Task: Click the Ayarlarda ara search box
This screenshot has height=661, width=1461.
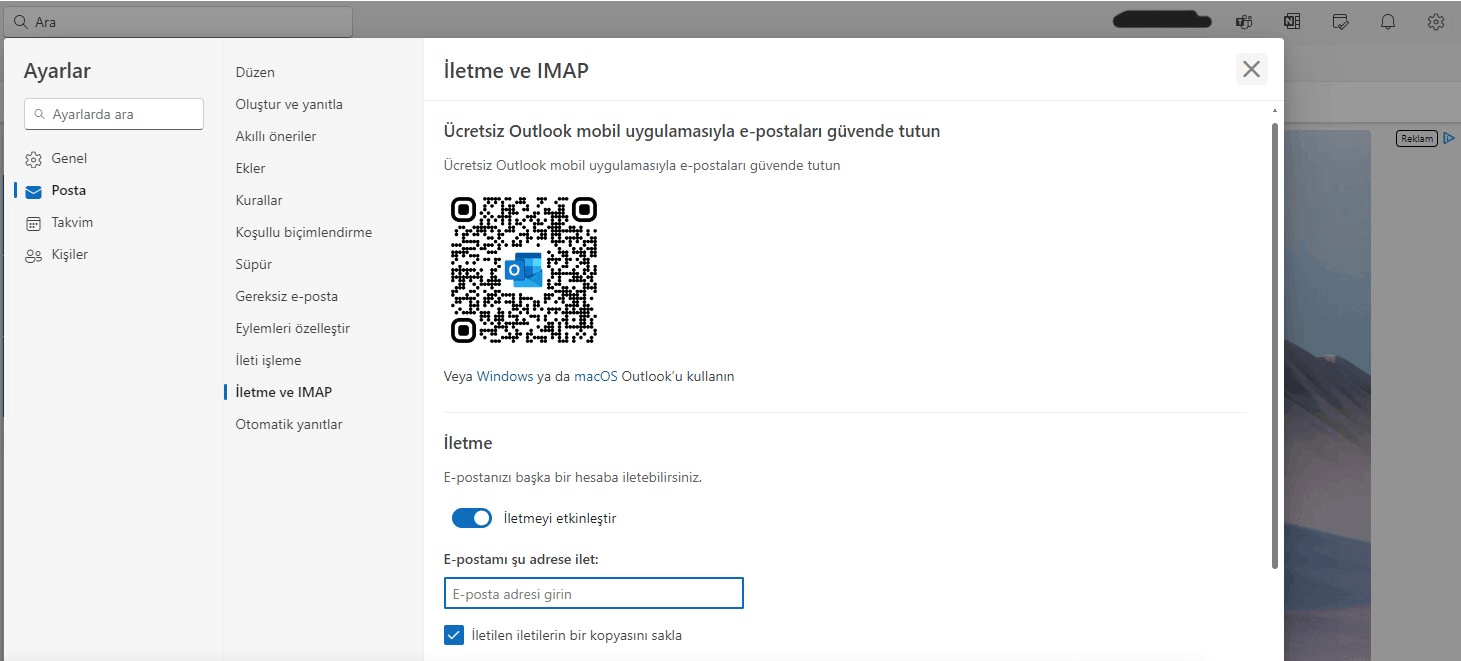Action: (x=114, y=114)
